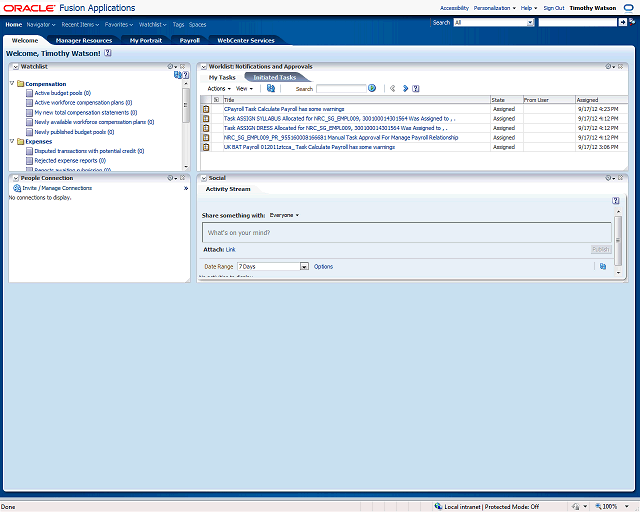Click the Worklist toolbar refresh icon

pos(271,88)
